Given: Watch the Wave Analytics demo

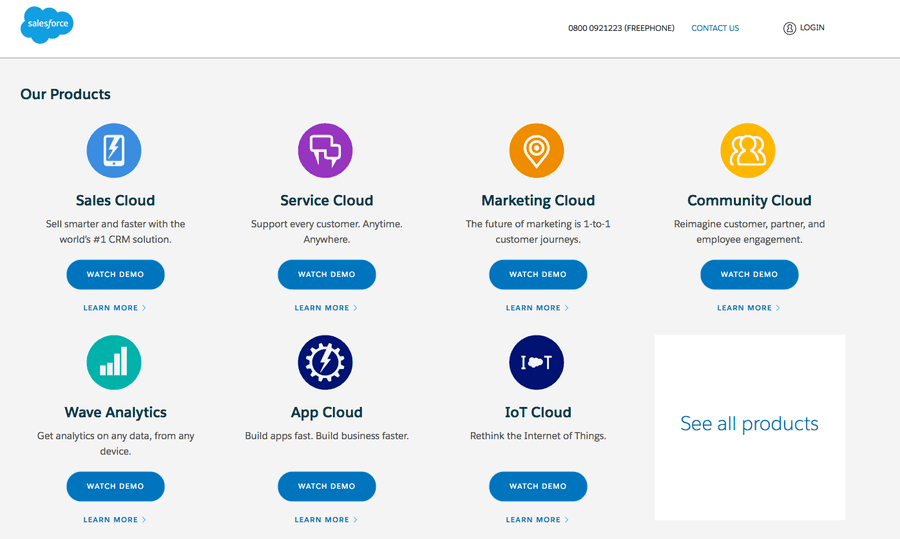Looking at the screenshot, I should 115,486.
